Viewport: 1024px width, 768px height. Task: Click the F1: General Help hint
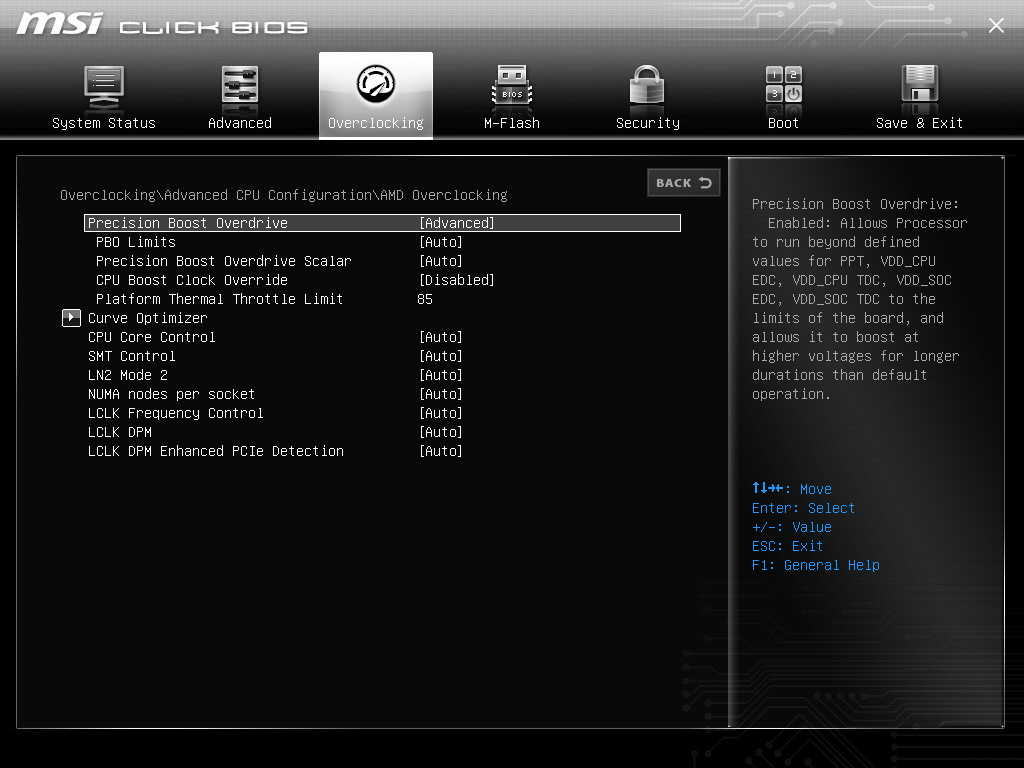click(x=815, y=565)
